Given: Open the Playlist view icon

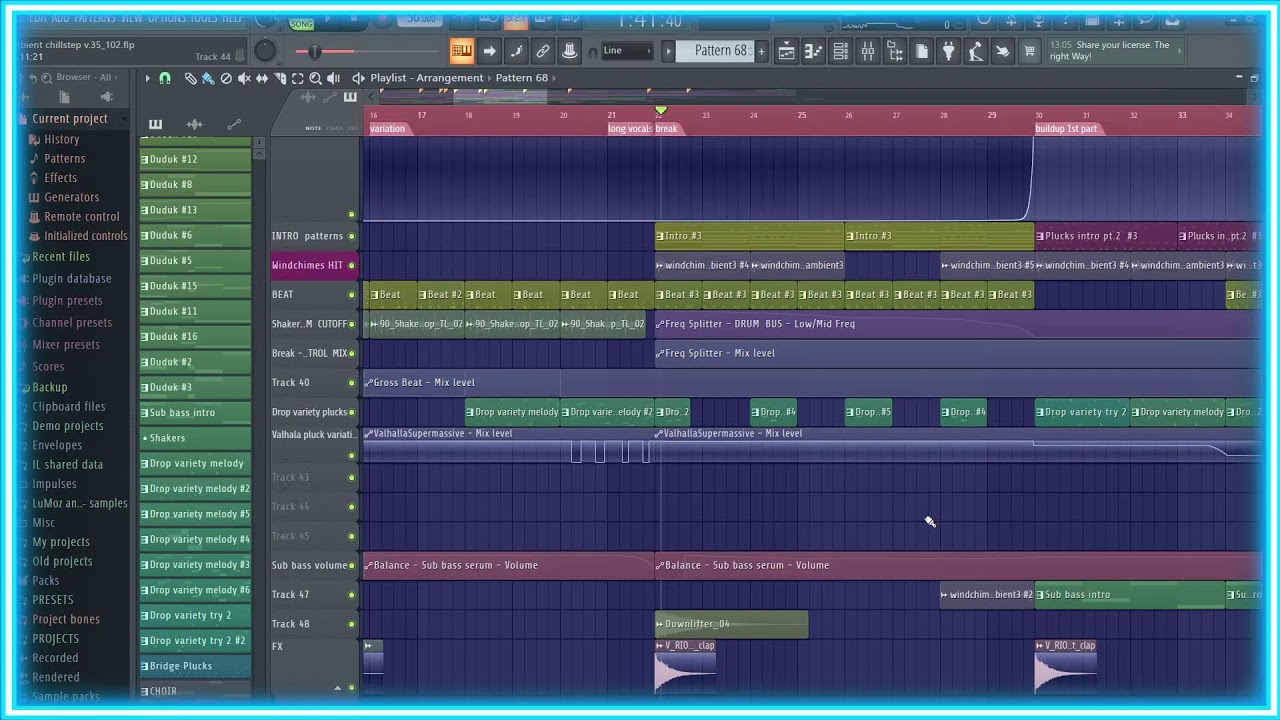Looking at the screenshot, I should click(x=787, y=51).
